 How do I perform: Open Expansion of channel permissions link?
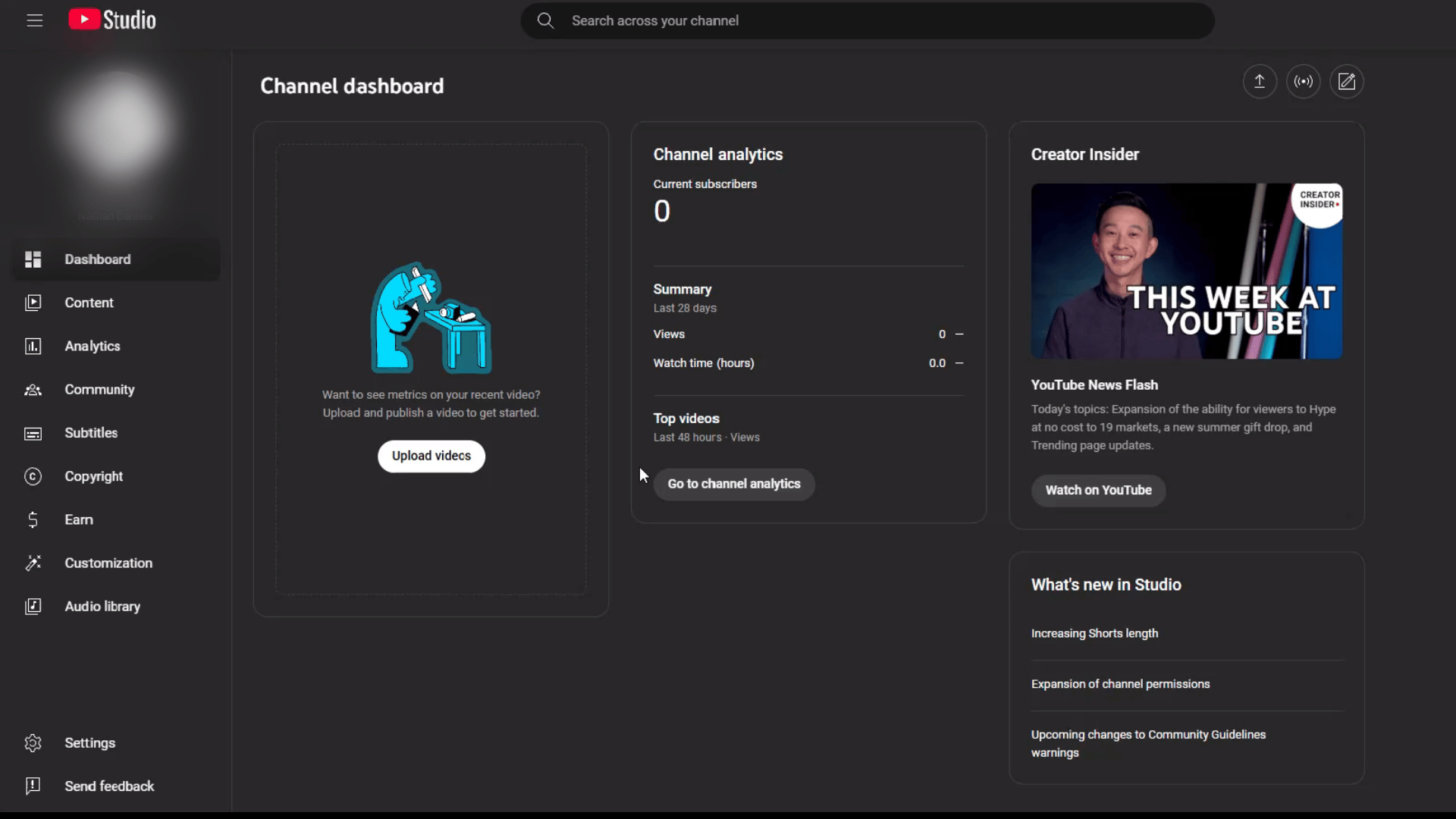(x=1120, y=684)
